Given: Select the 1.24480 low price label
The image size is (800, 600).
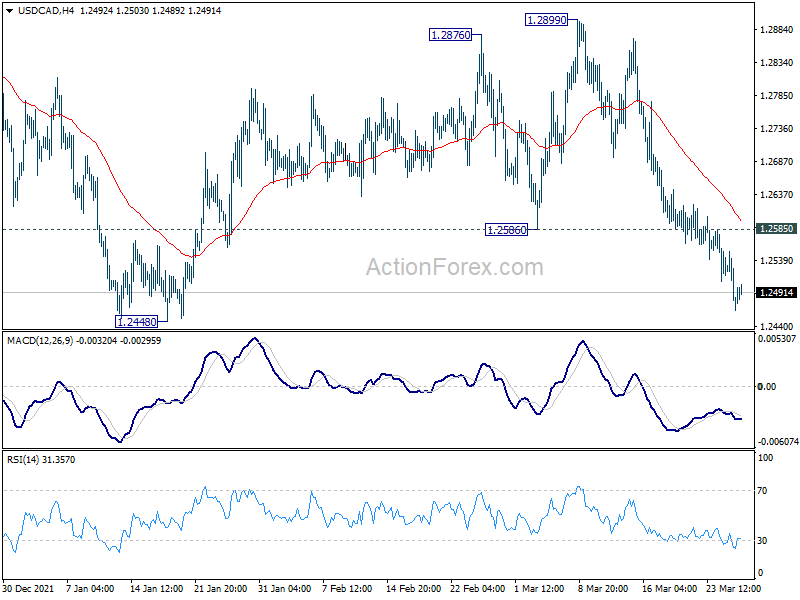Looking at the screenshot, I should pos(136,322).
